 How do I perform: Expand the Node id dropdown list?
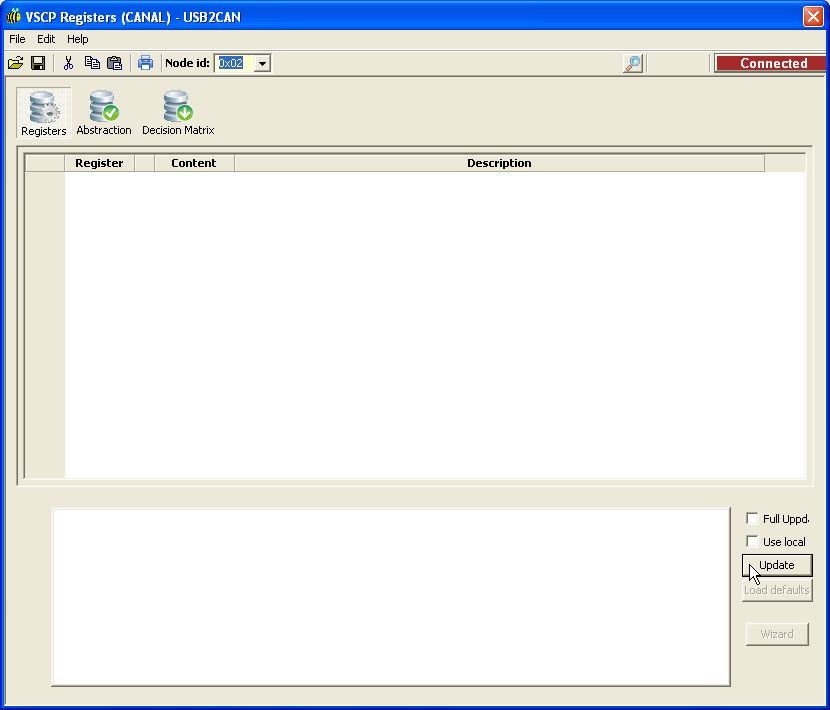click(262, 63)
